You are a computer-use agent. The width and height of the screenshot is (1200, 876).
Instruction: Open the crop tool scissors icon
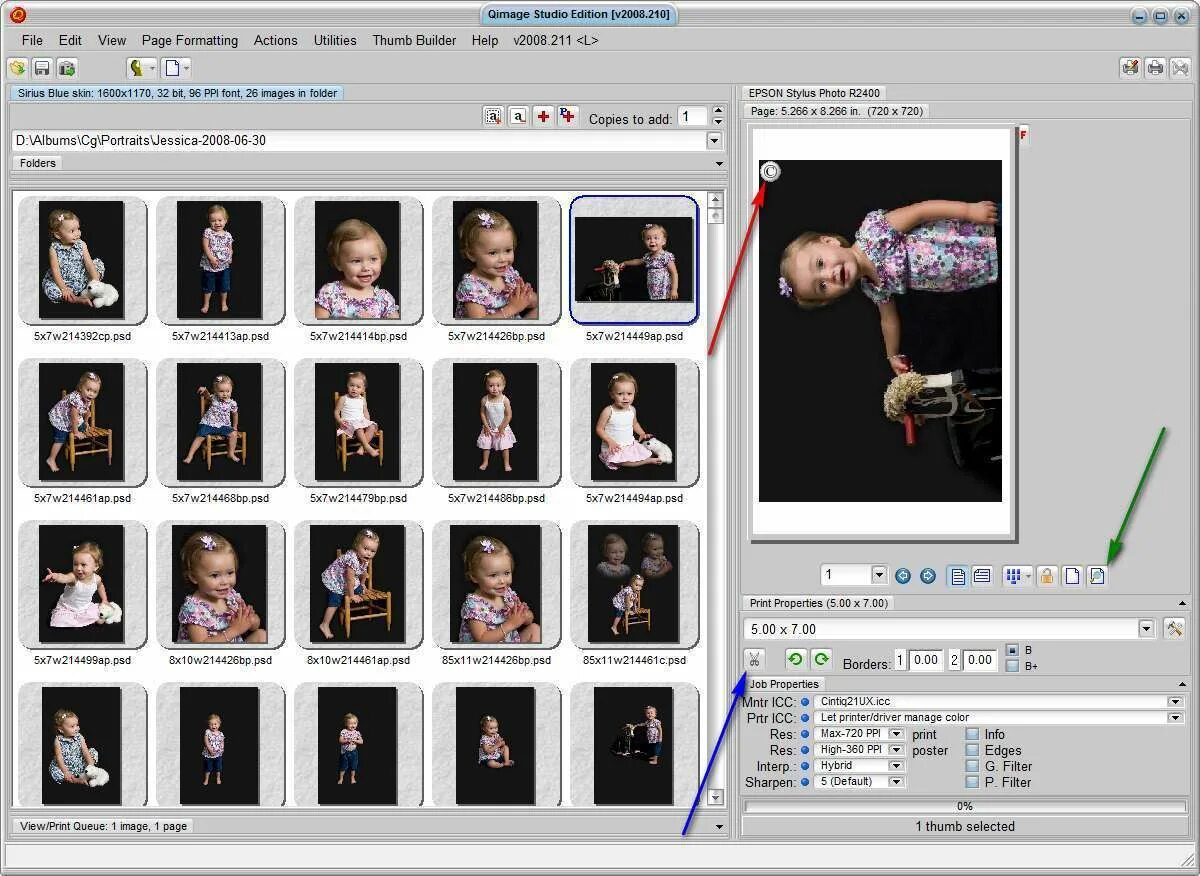(x=754, y=659)
